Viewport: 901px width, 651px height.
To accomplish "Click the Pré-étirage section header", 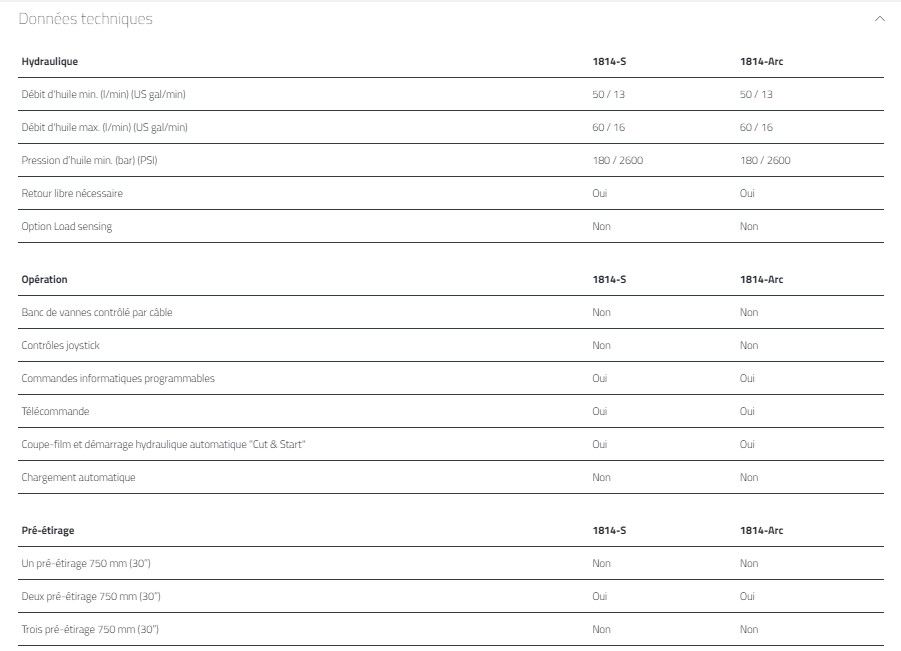I will [x=48, y=531].
